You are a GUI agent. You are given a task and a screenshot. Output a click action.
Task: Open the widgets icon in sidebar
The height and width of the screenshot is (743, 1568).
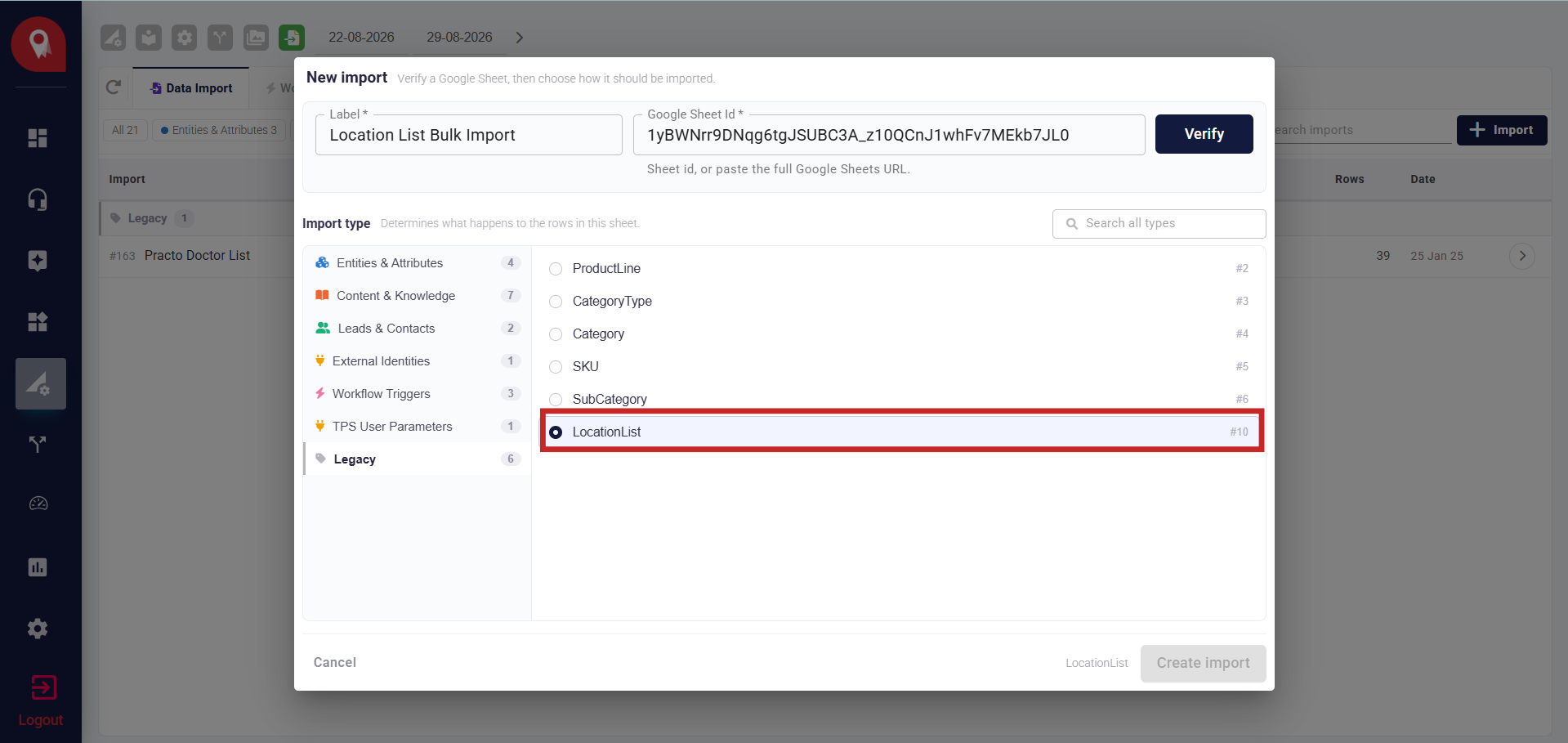[x=38, y=322]
